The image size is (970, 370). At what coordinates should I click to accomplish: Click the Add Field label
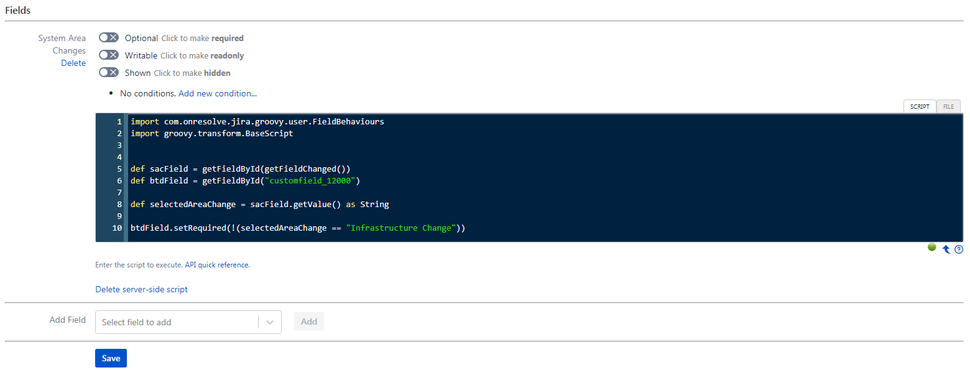67,321
